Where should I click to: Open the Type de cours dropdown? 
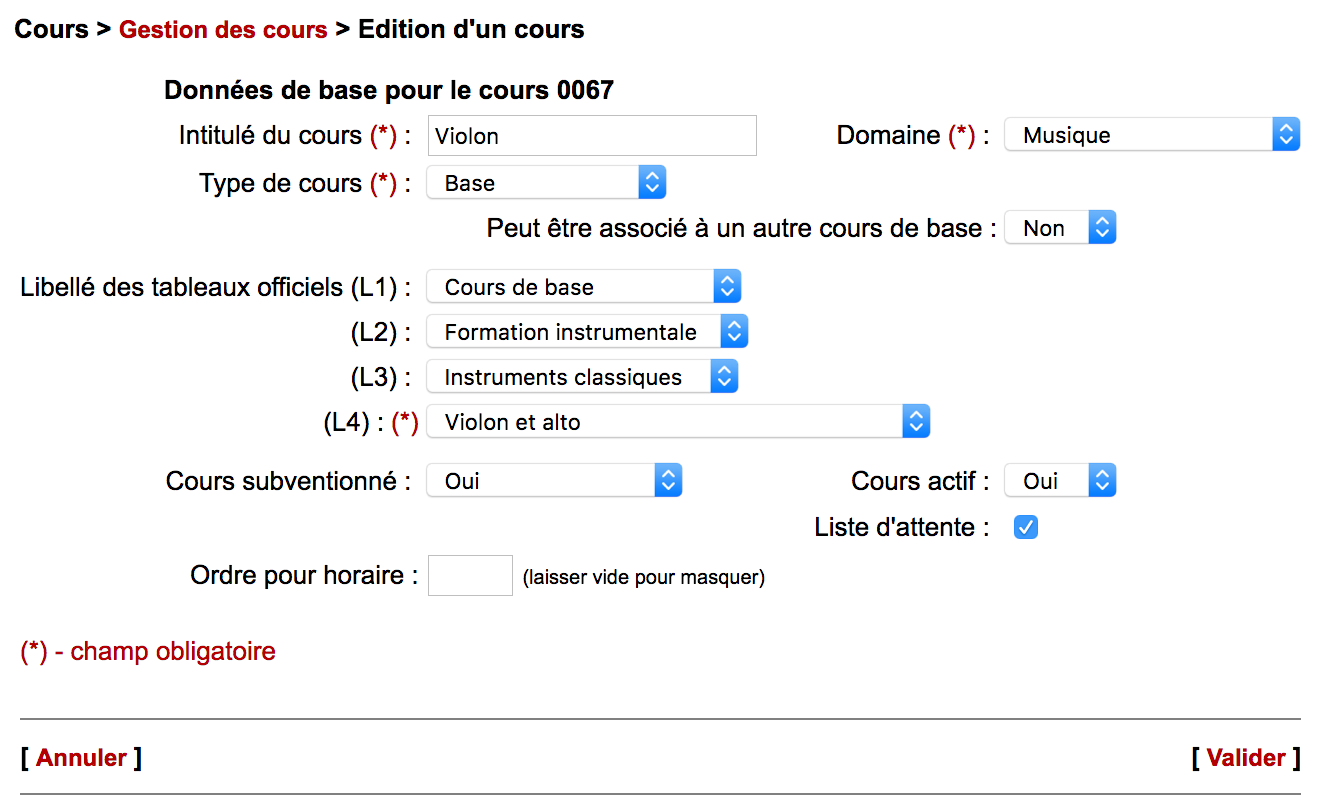pyautogui.click(x=545, y=183)
